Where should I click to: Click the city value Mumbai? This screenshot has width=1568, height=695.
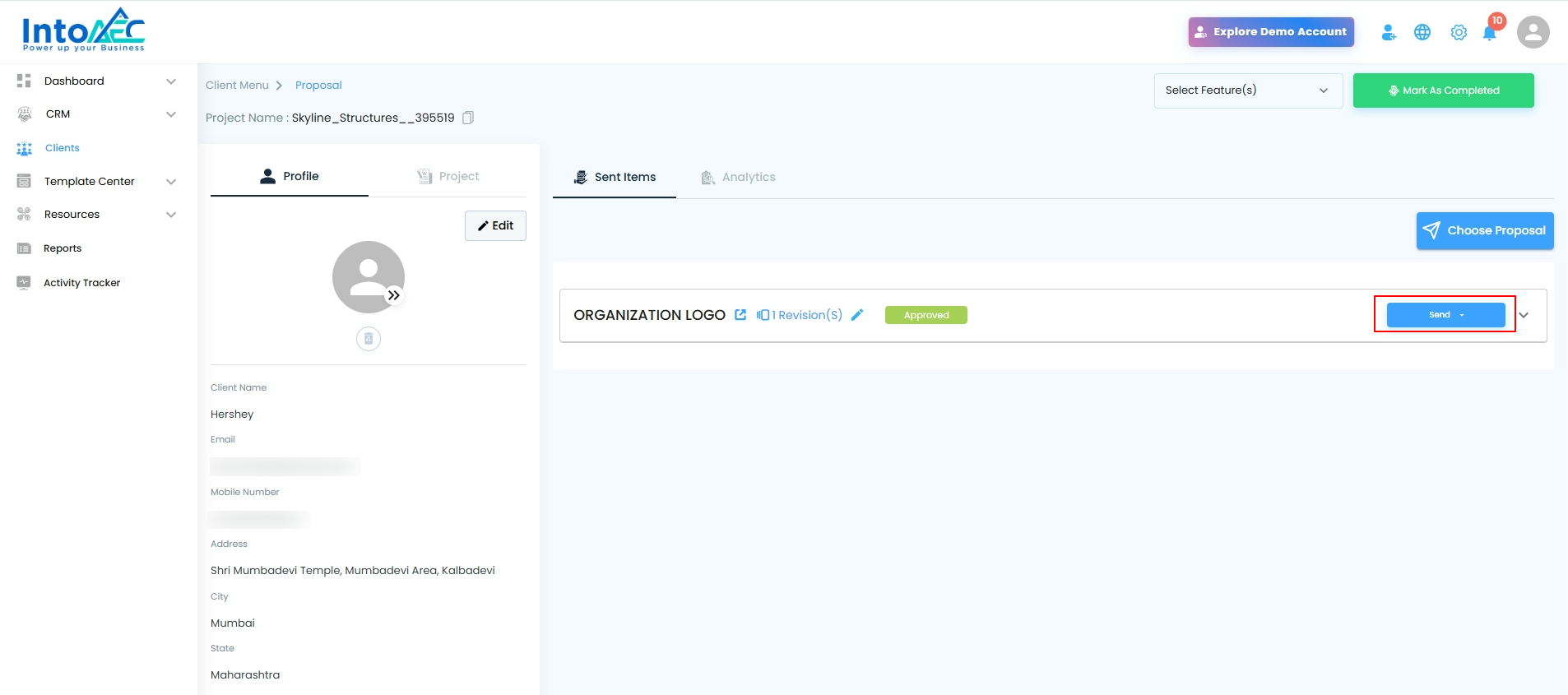tap(233, 623)
